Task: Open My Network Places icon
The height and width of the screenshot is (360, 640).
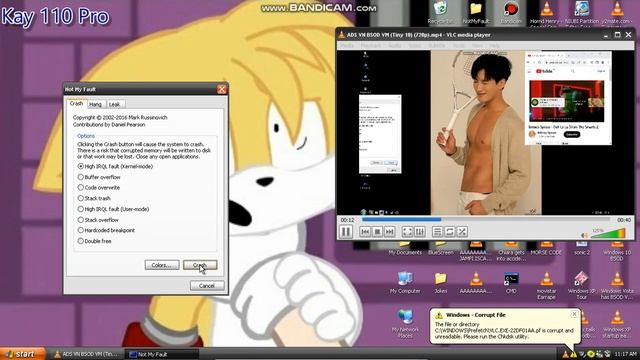Action: [405, 323]
